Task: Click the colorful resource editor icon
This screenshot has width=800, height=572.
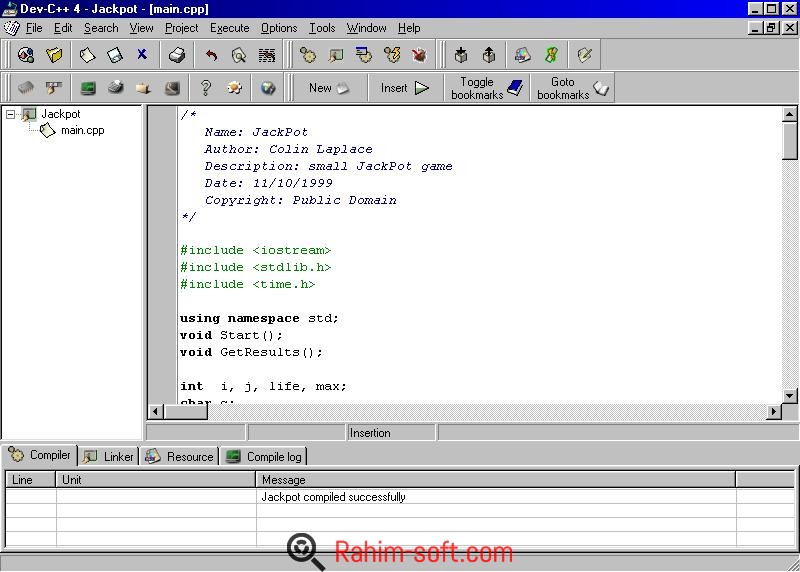Action: [x=522, y=55]
